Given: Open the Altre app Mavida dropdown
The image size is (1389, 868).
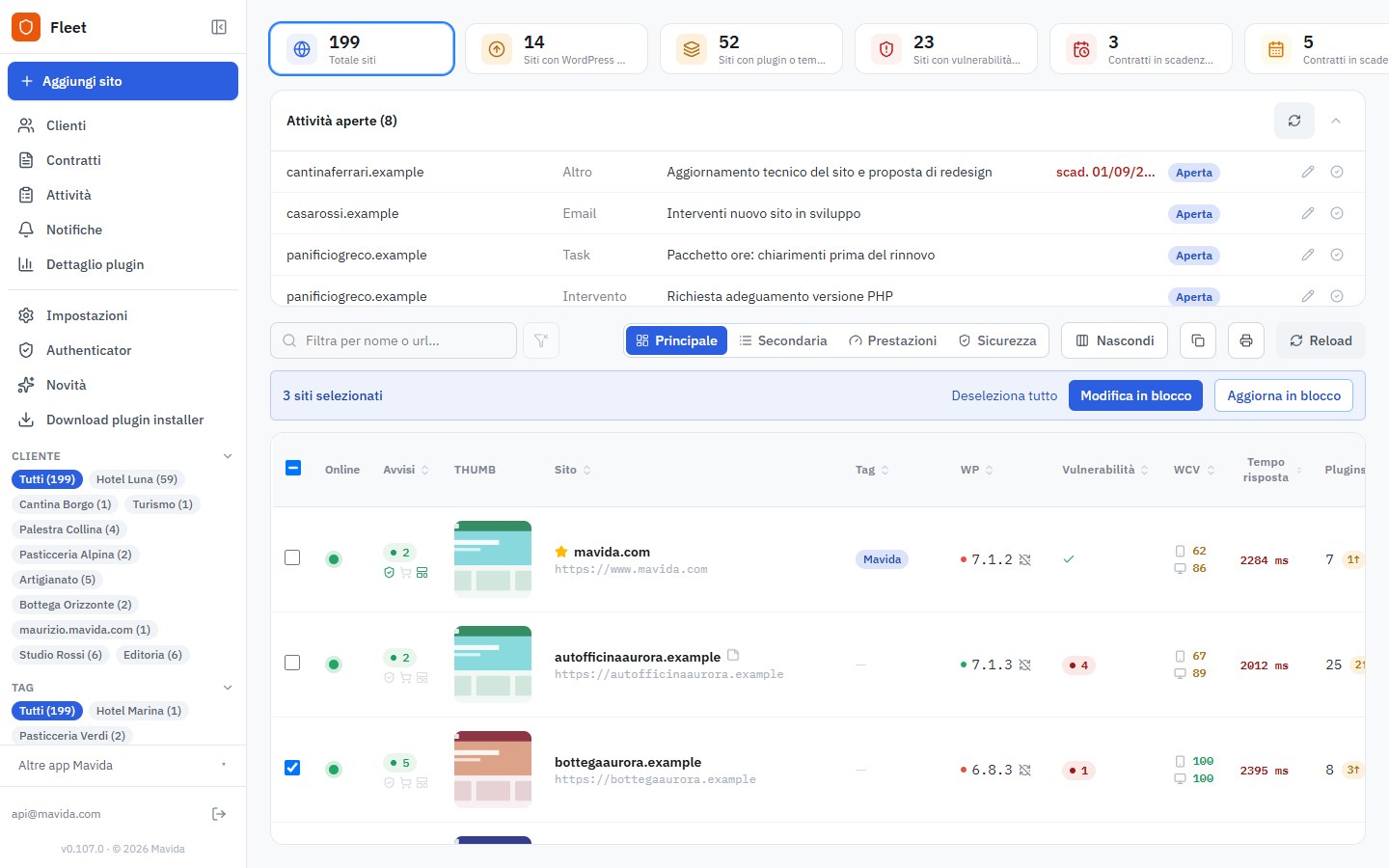Looking at the screenshot, I should point(123,765).
